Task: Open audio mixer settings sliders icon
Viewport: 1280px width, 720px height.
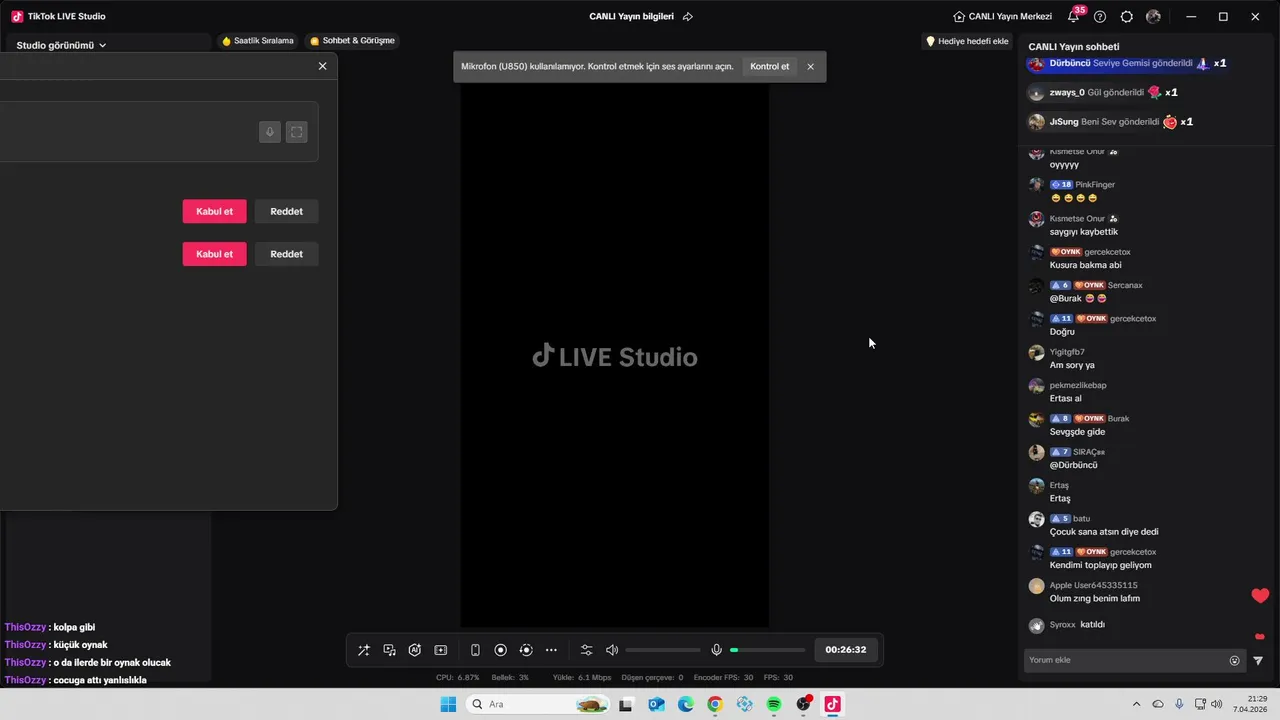Action: click(587, 650)
